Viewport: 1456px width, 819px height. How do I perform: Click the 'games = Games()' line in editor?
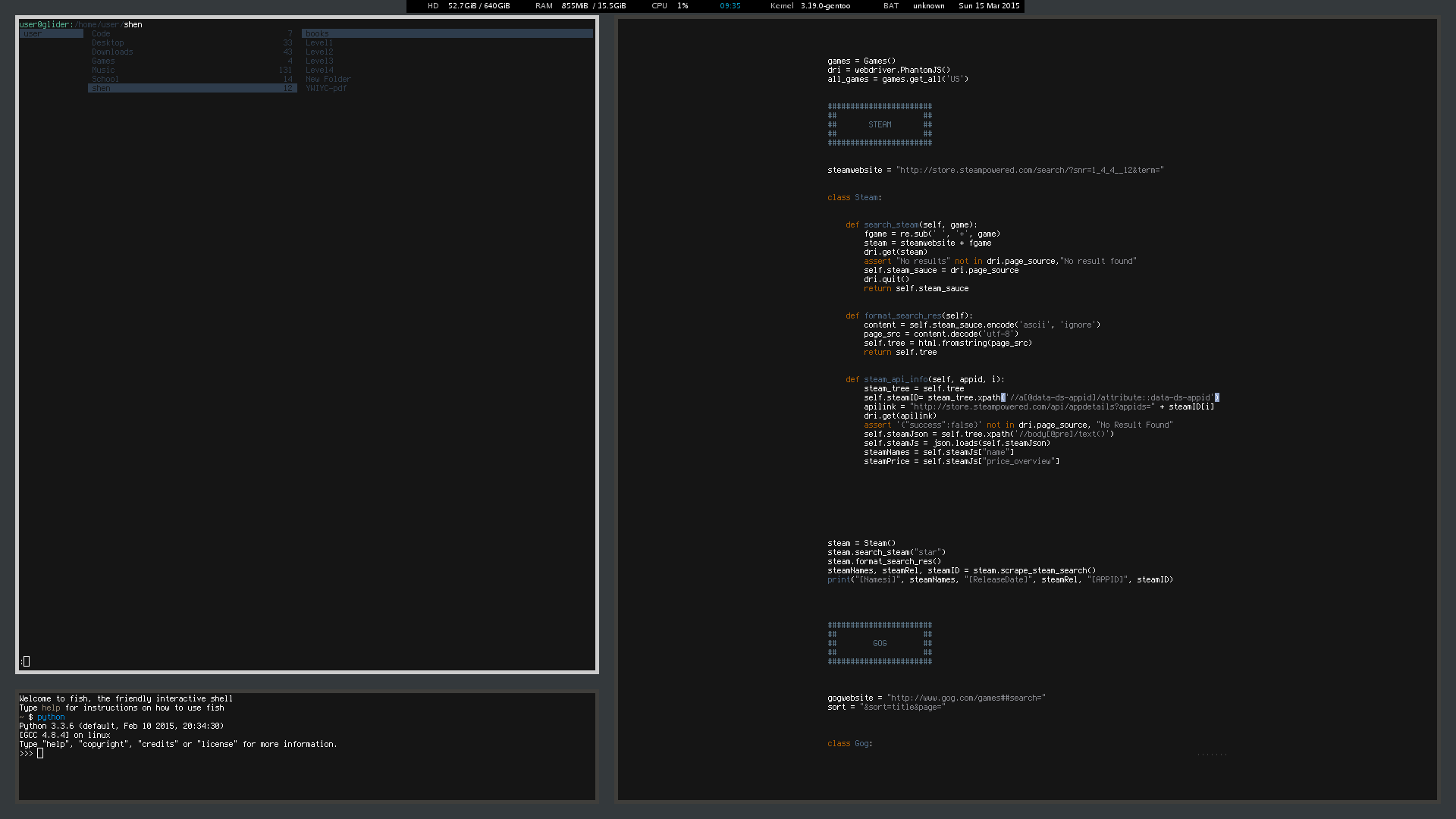(x=861, y=61)
